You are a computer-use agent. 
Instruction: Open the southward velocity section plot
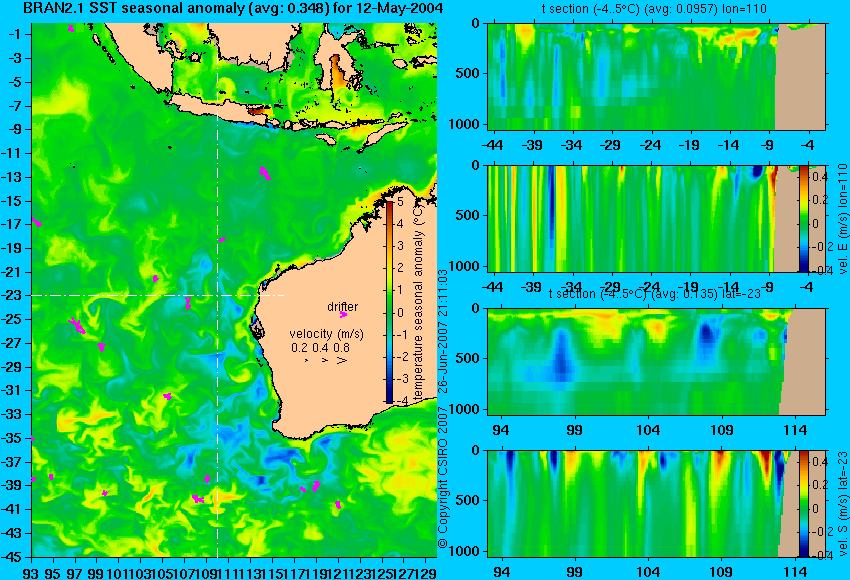[x=656, y=504]
